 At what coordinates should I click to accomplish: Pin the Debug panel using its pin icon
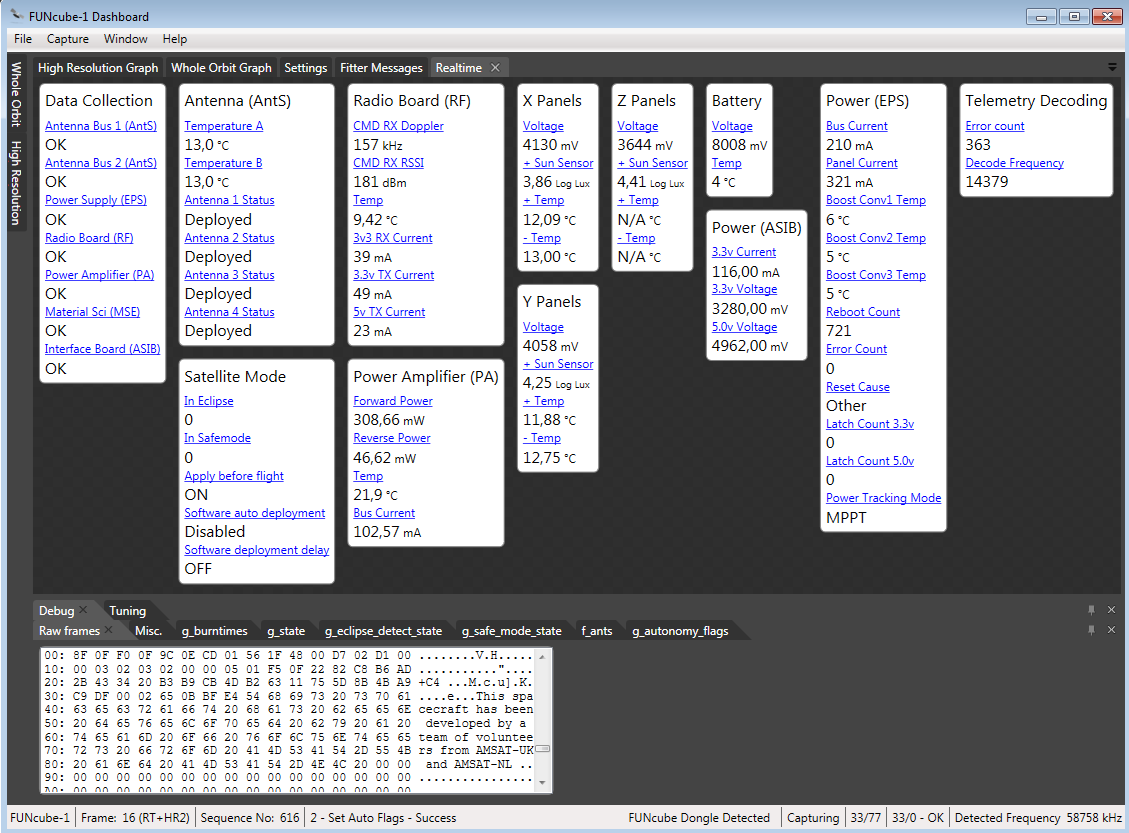pyautogui.click(x=1092, y=610)
